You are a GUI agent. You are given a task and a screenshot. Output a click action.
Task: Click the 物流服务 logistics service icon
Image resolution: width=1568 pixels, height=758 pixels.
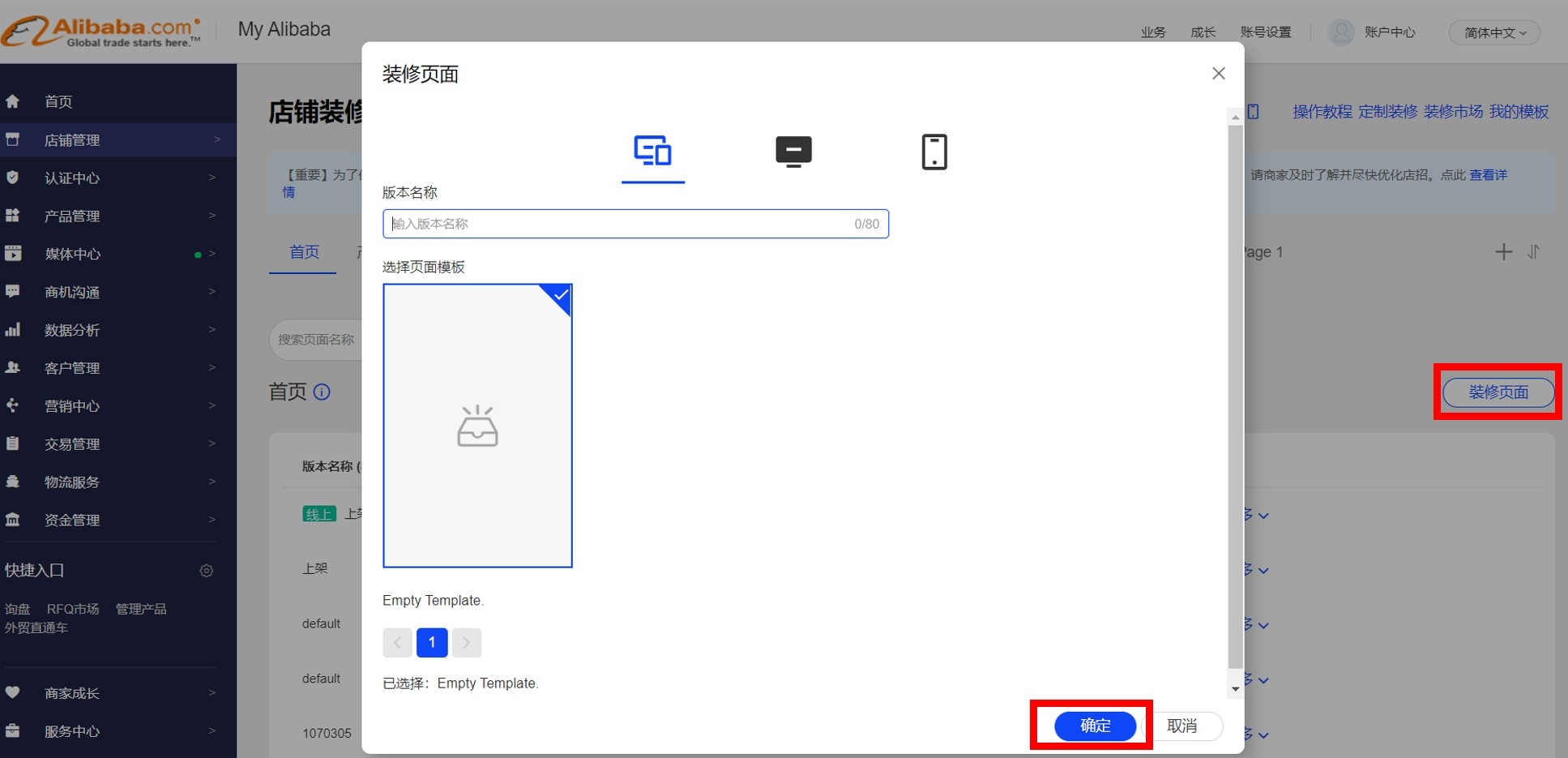[13, 482]
